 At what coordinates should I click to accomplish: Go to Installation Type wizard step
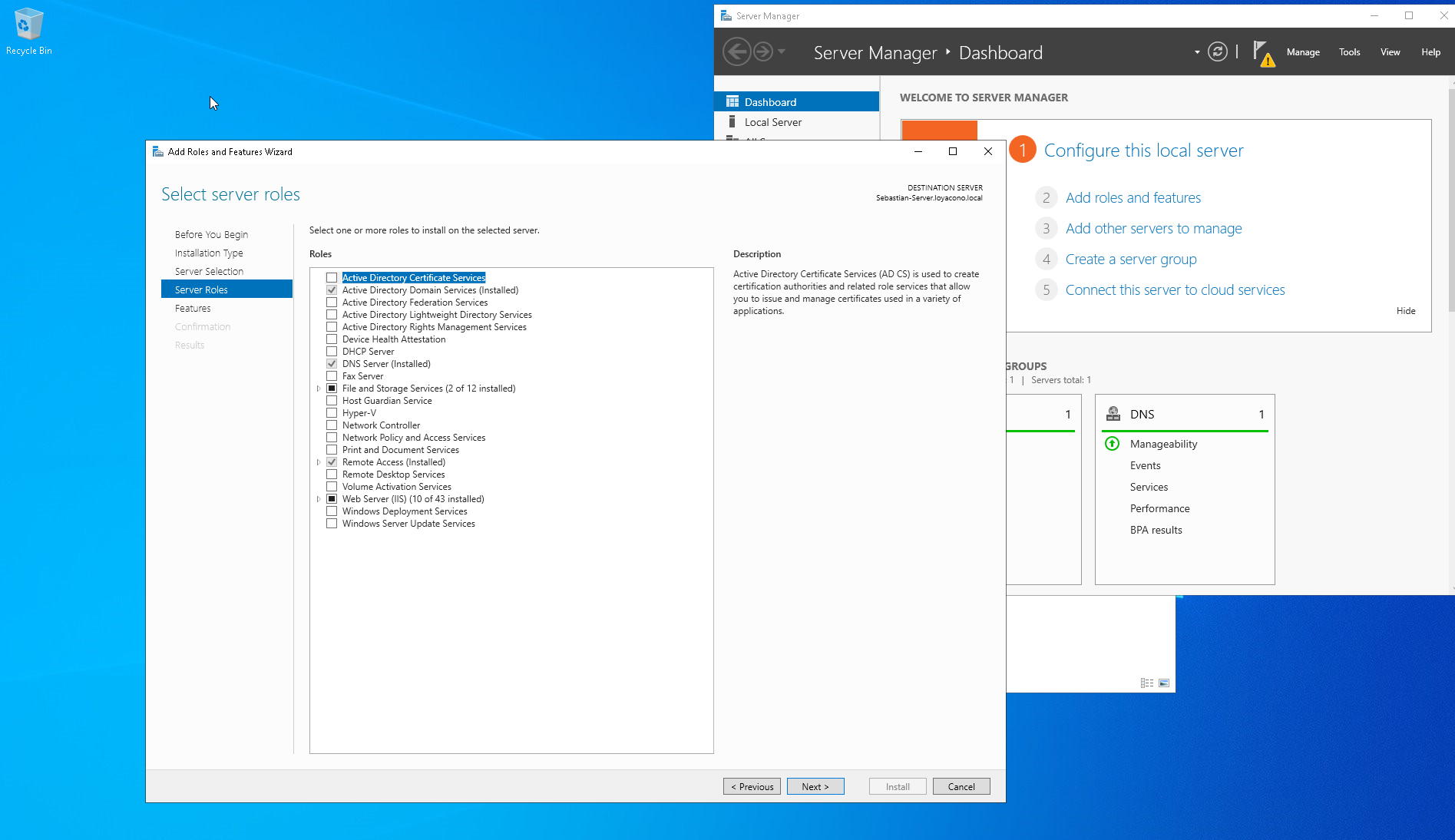pyautogui.click(x=209, y=253)
